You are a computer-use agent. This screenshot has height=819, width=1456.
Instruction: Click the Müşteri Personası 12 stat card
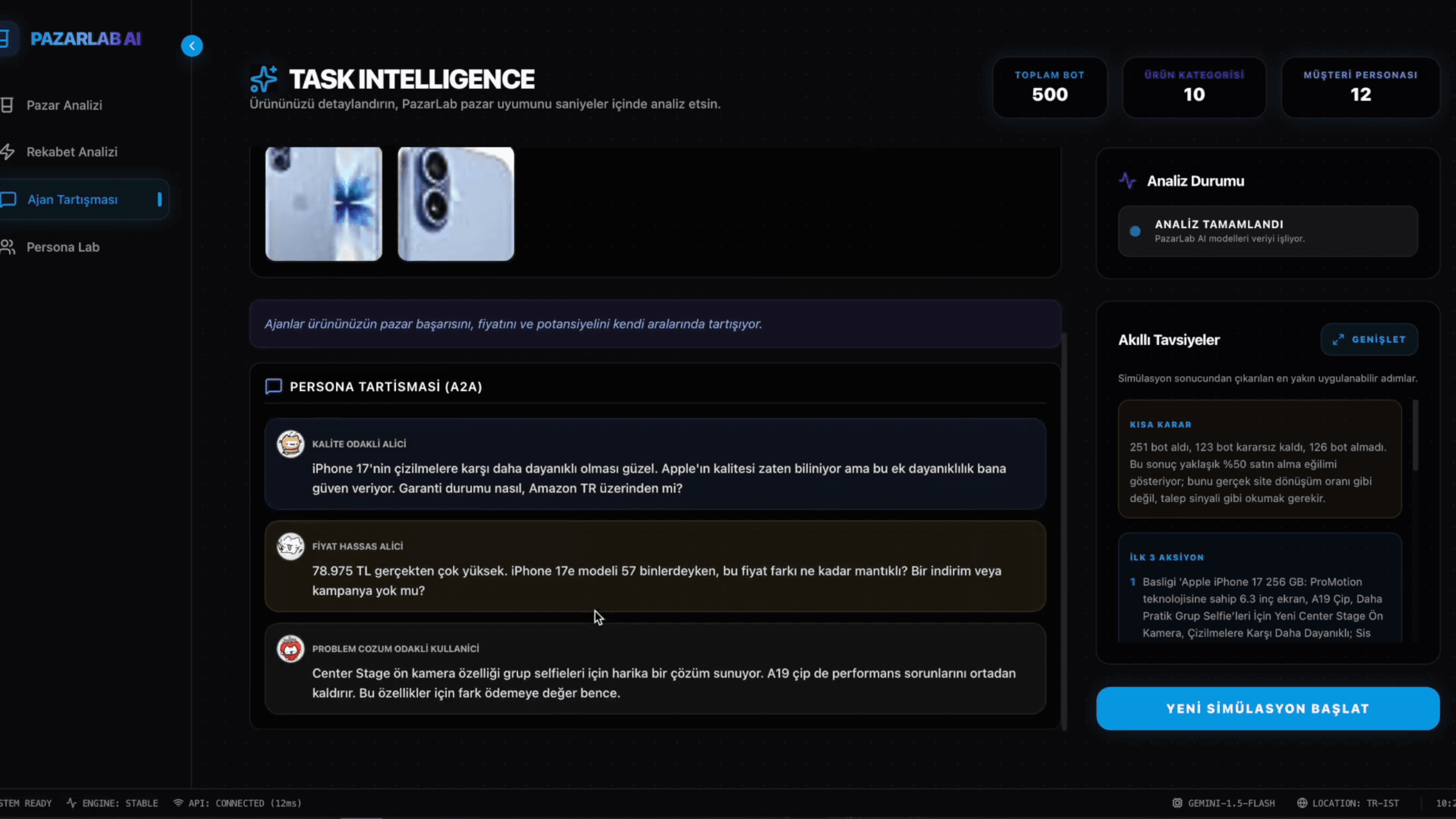coord(1360,88)
